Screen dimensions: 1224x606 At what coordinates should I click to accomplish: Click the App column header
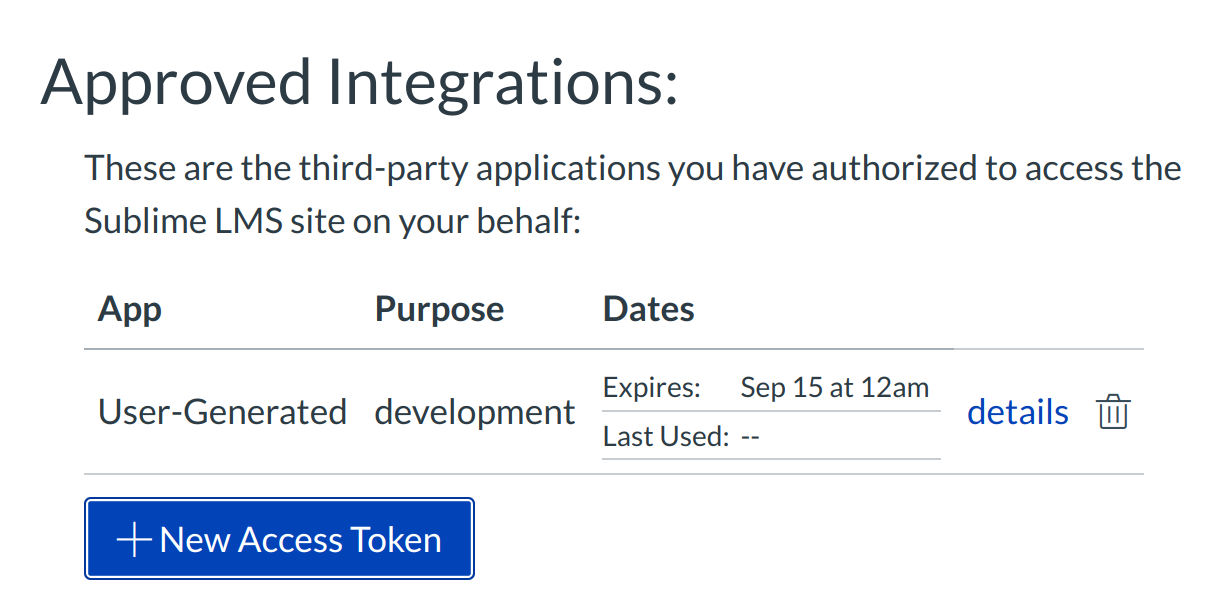coord(130,309)
